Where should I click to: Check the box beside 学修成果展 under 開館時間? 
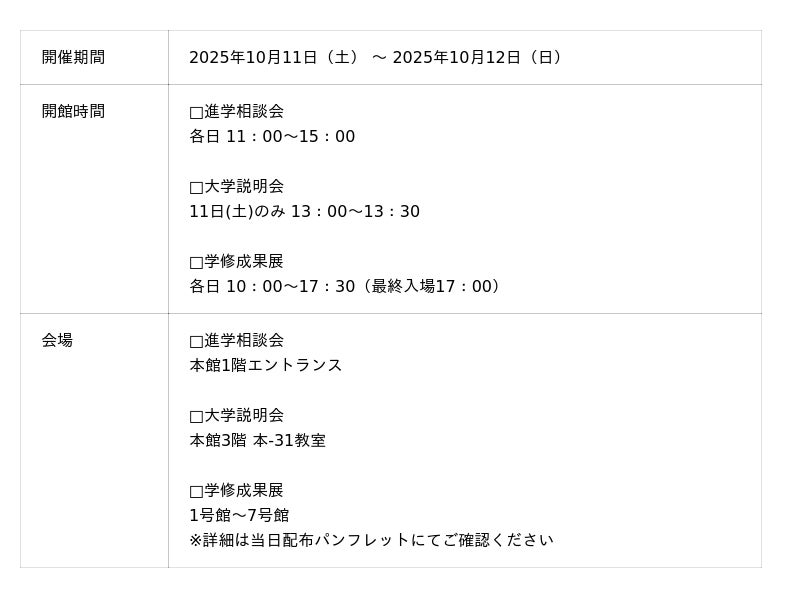196,262
